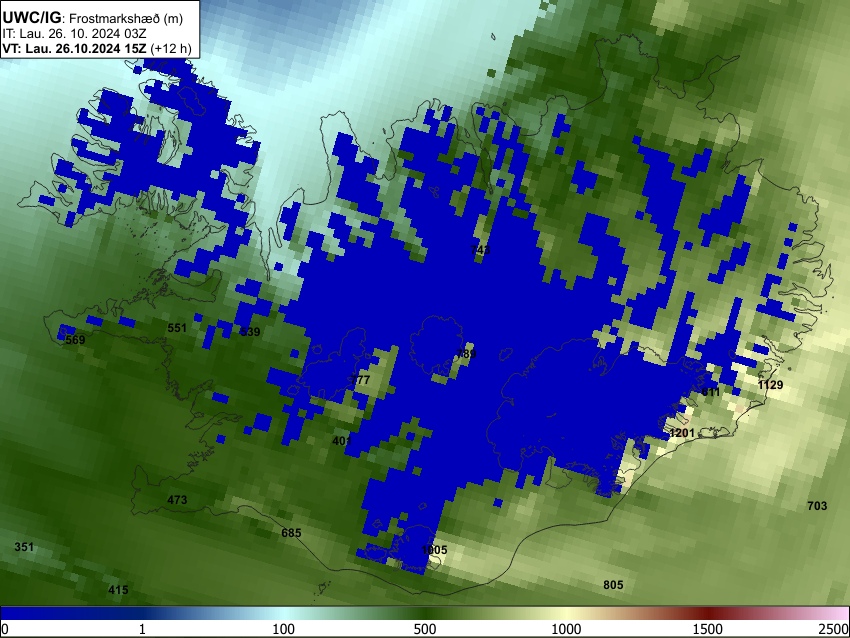Image resolution: width=850 pixels, height=638 pixels.
Task: Click the map value label 777
Action: [360, 379]
